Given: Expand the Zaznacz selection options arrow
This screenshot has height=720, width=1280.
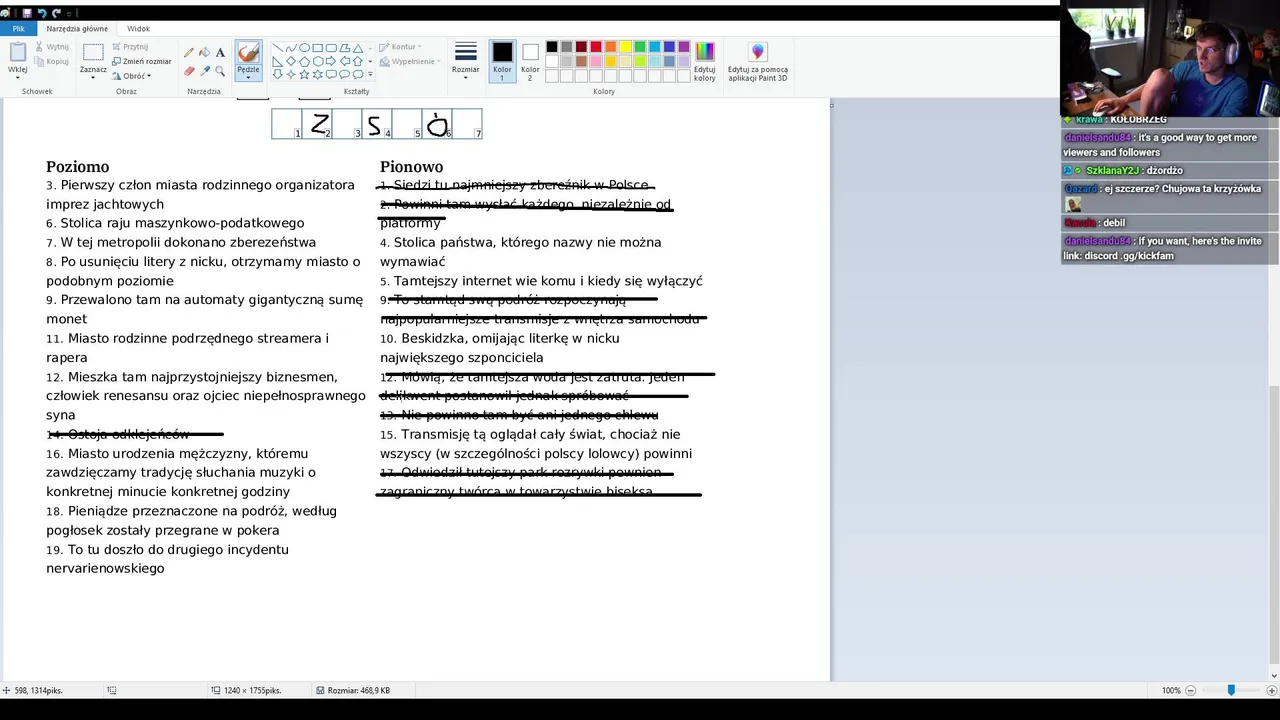Looking at the screenshot, I should point(93,77).
